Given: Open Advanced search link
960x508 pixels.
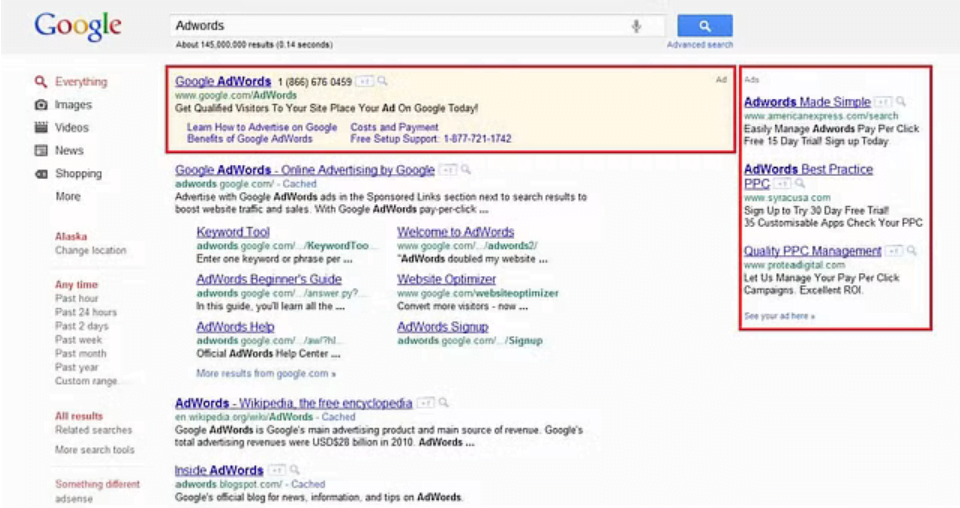Looking at the screenshot, I should tap(699, 45).
